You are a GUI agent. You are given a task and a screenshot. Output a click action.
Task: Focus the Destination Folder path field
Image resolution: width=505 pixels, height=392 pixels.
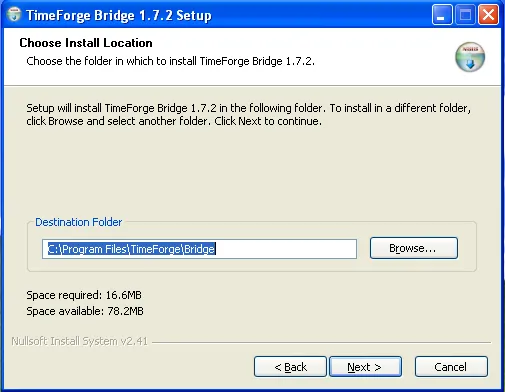(x=199, y=249)
